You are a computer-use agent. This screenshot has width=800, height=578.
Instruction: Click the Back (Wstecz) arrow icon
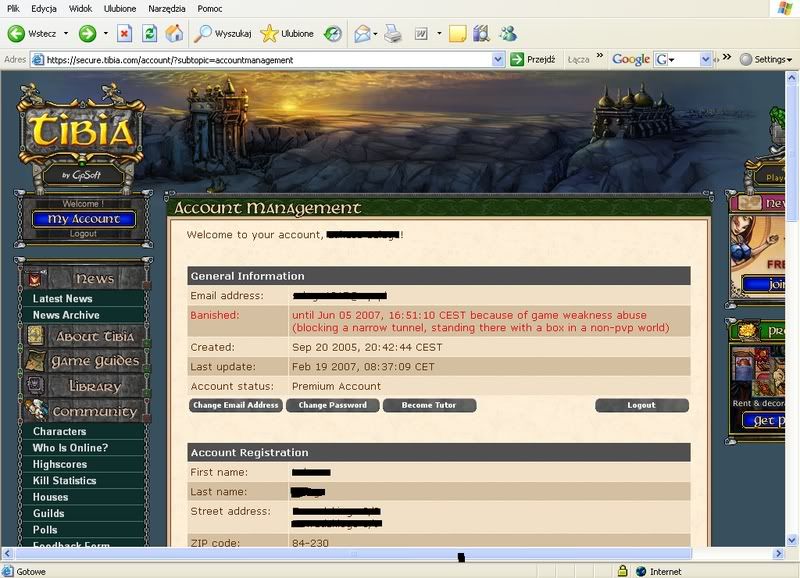(x=16, y=34)
